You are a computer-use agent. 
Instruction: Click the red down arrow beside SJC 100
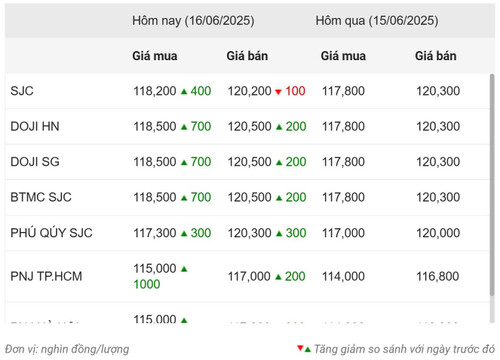pos(278,92)
